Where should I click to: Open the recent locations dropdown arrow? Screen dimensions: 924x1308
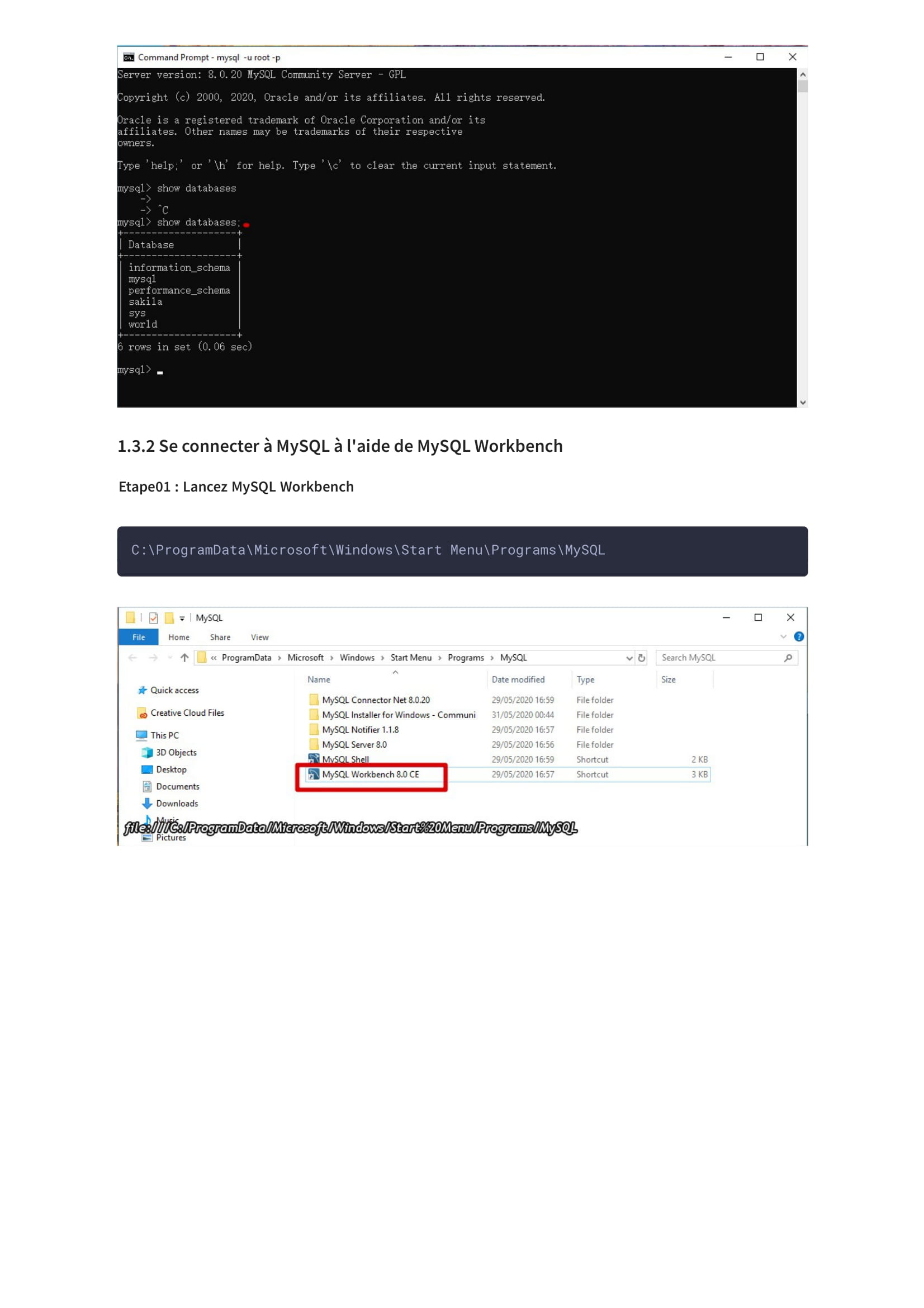[170, 658]
